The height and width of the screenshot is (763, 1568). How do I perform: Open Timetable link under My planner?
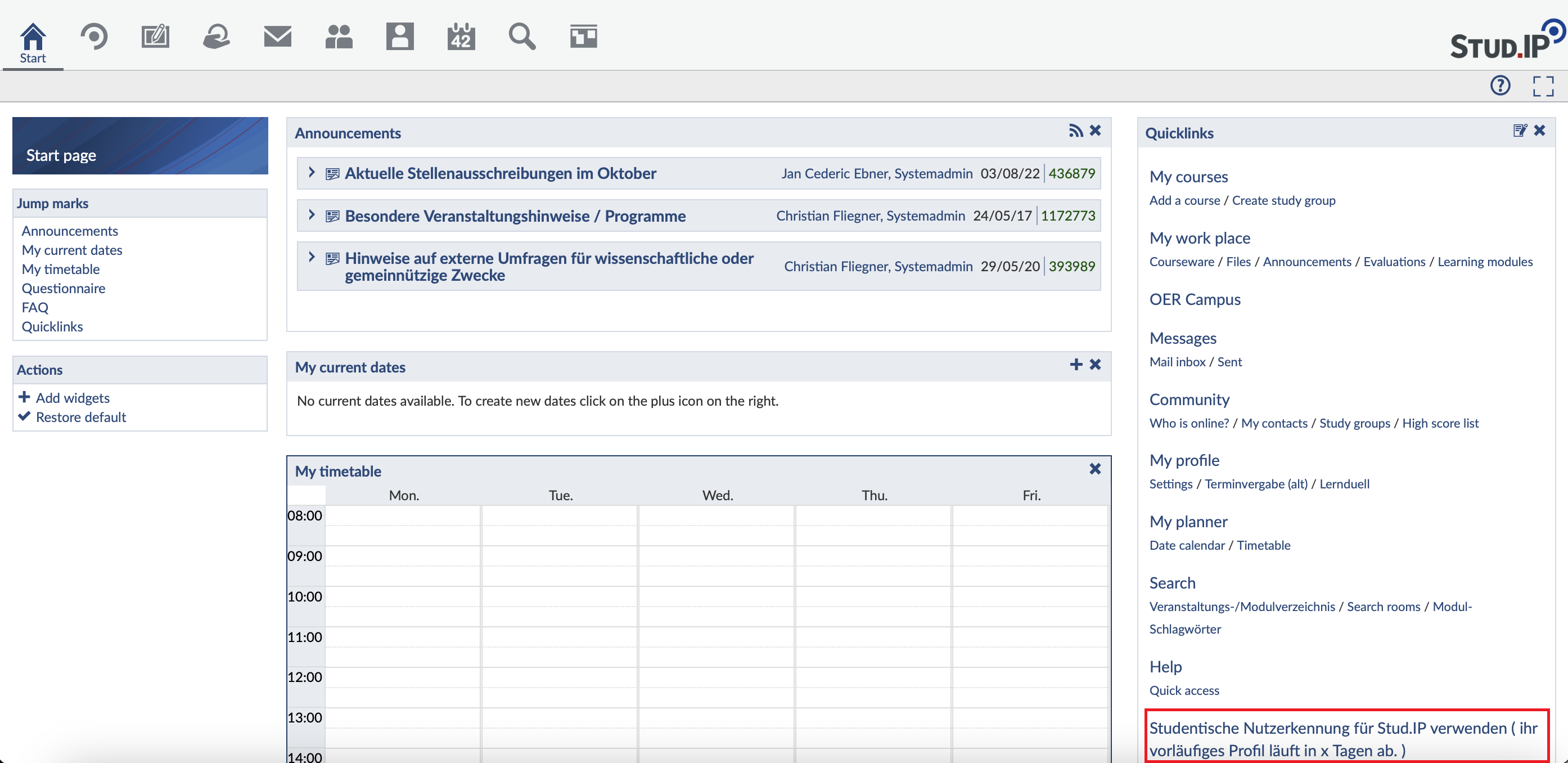pyautogui.click(x=1263, y=546)
